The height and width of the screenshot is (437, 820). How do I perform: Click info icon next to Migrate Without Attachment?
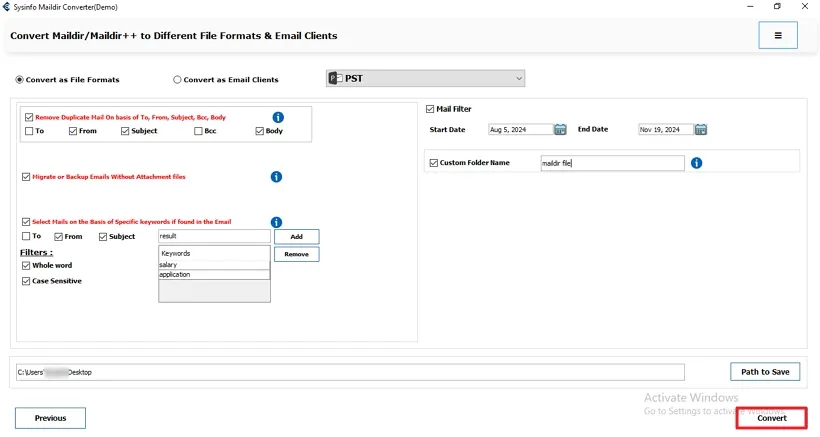[x=276, y=177]
